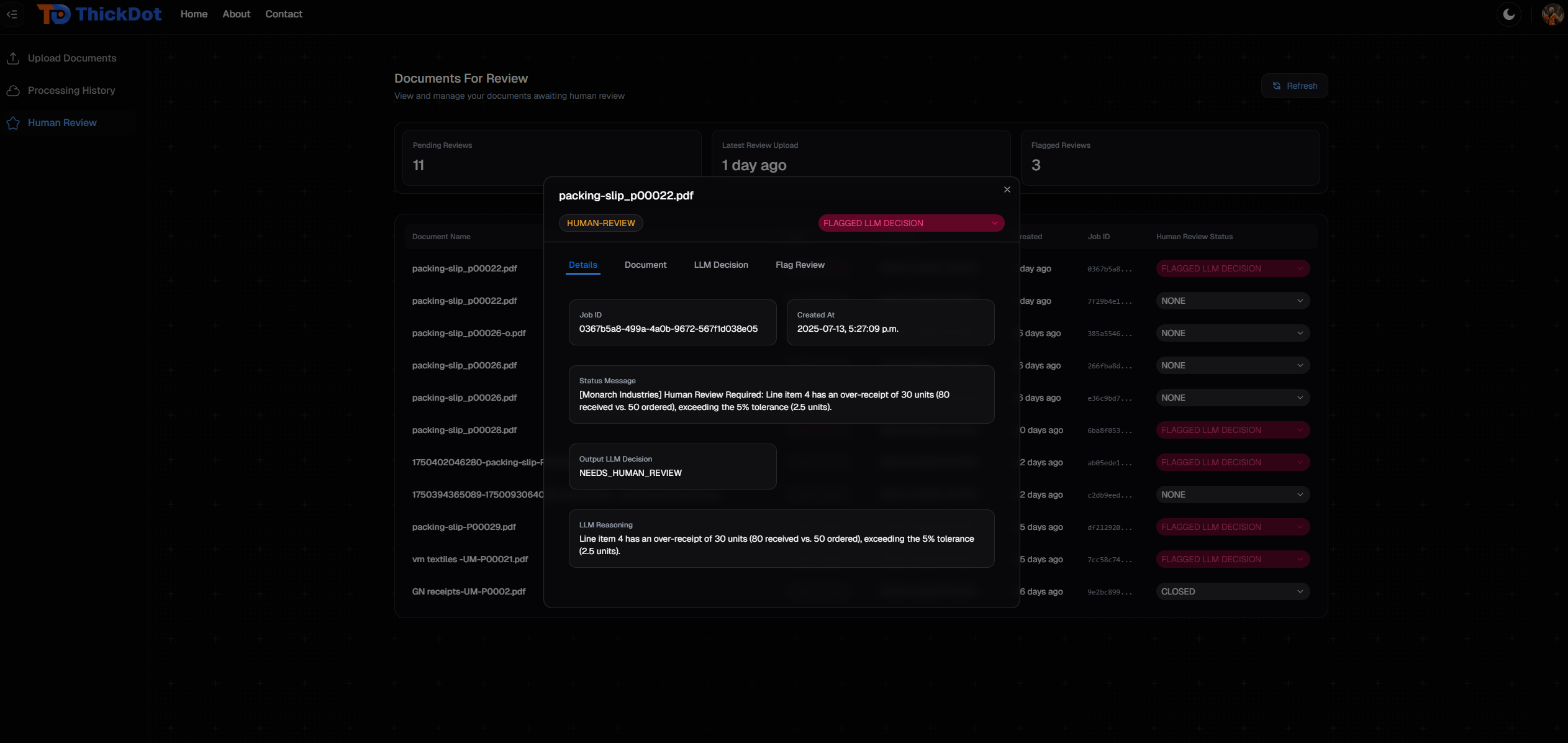Click the Upload Documents sidebar icon
This screenshot has width=1568, height=743.
point(13,58)
